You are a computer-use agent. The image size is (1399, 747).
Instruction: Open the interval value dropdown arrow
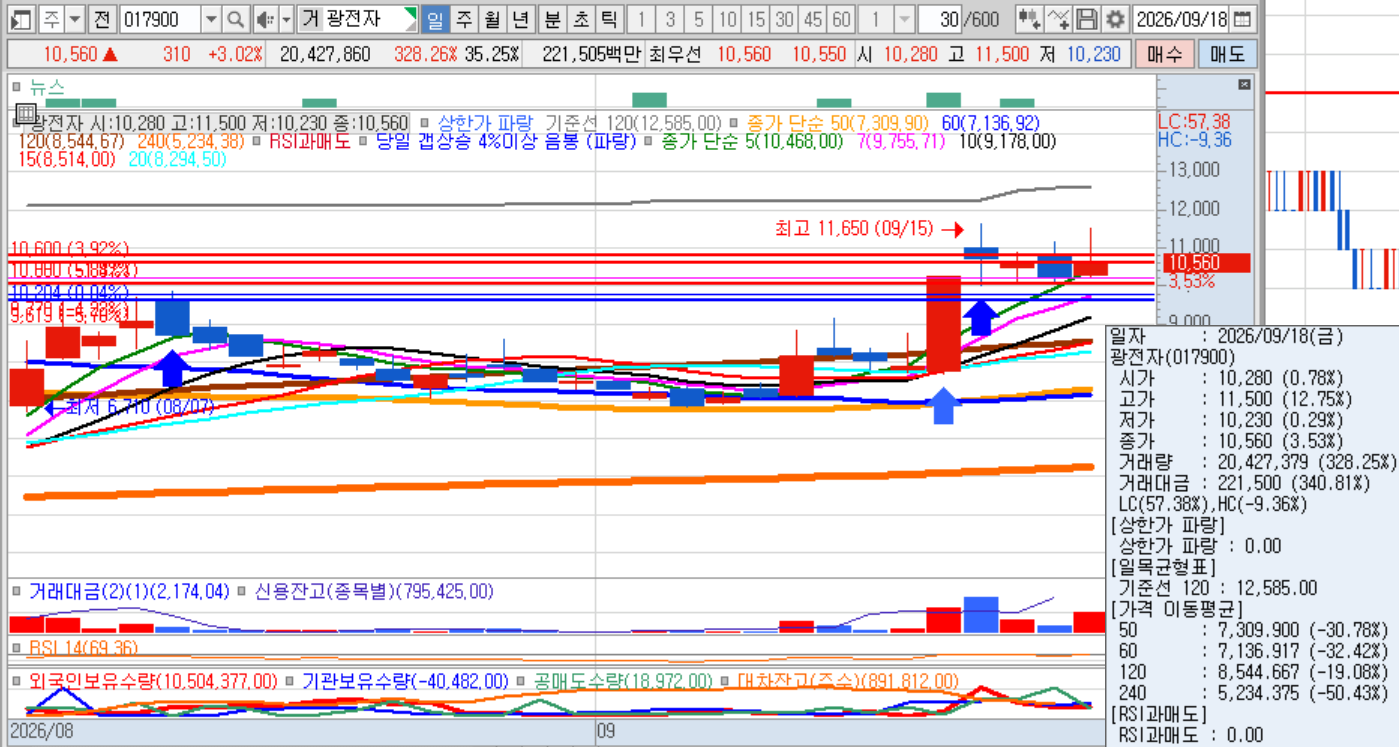pyautogui.click(x=903, y=19)
